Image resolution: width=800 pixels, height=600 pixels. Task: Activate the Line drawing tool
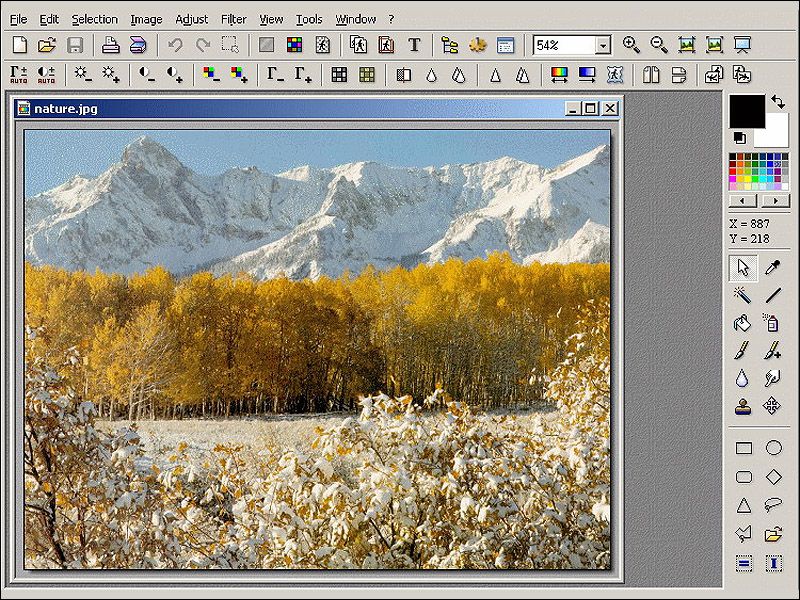coord(772,295)
